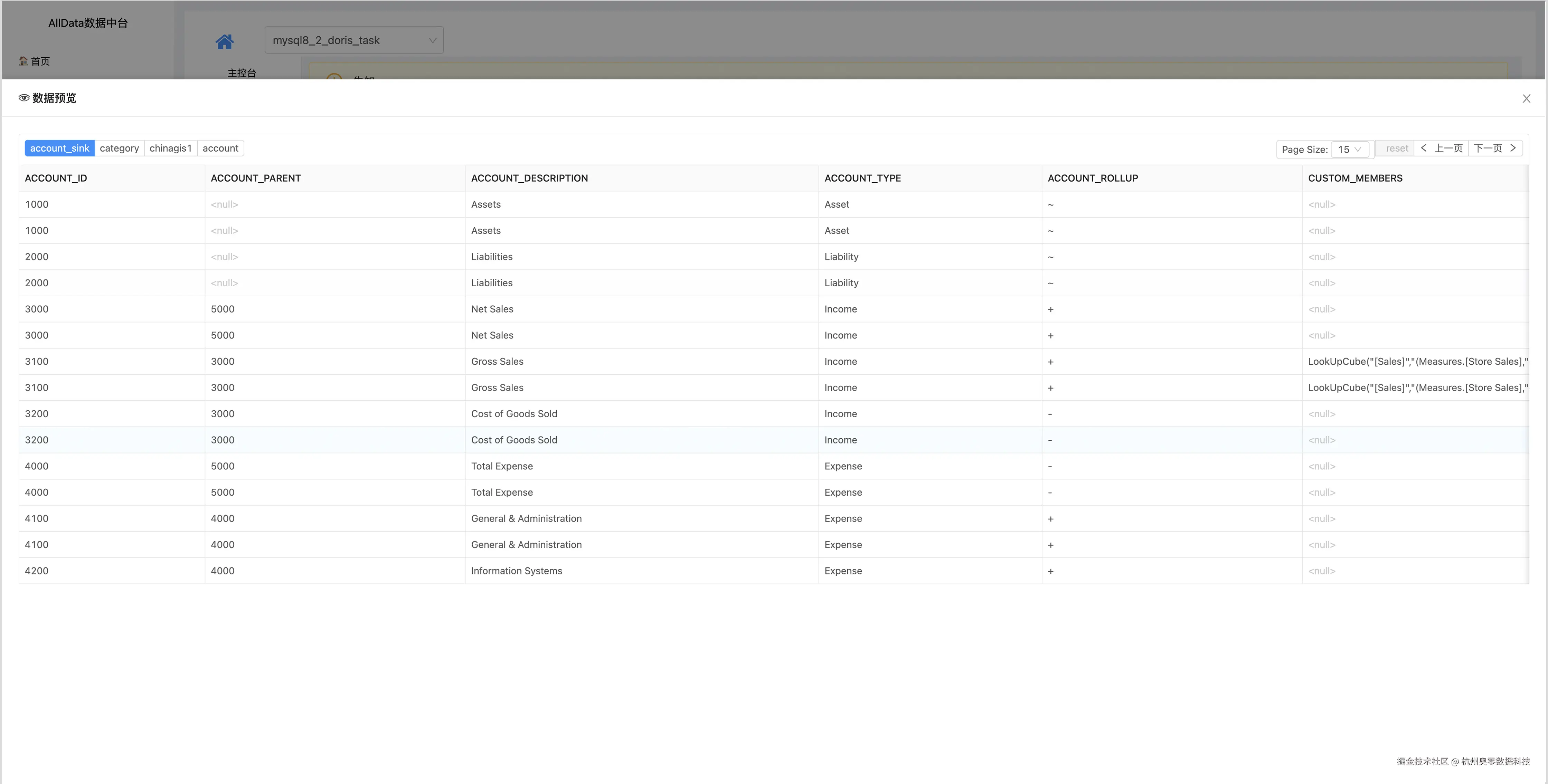Select the account_sink tab
This screenshot has width=1548, height=784.
pos(59,149)
